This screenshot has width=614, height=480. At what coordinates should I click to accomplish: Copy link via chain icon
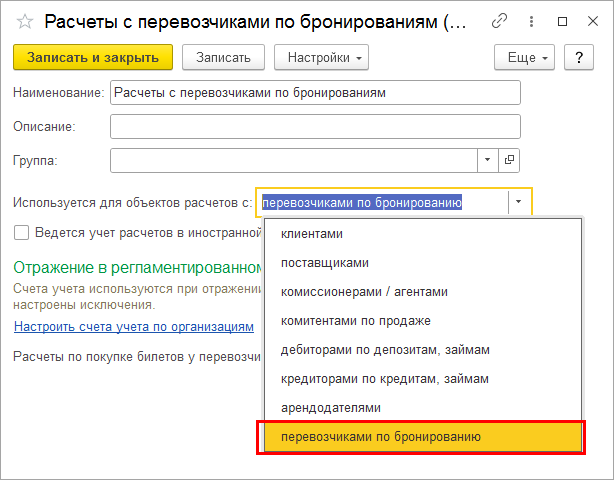click(499, 22)
